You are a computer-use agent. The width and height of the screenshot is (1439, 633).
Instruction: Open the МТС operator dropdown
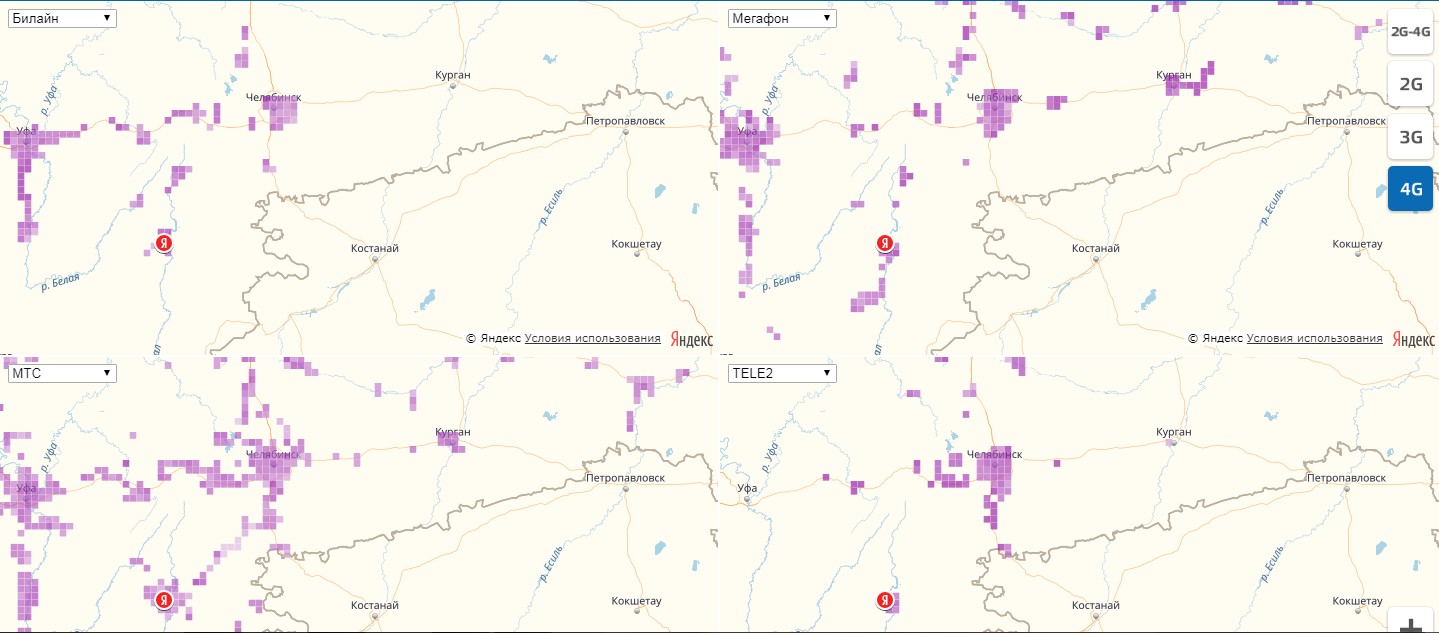pyautogui.click(x=62, y=373)
